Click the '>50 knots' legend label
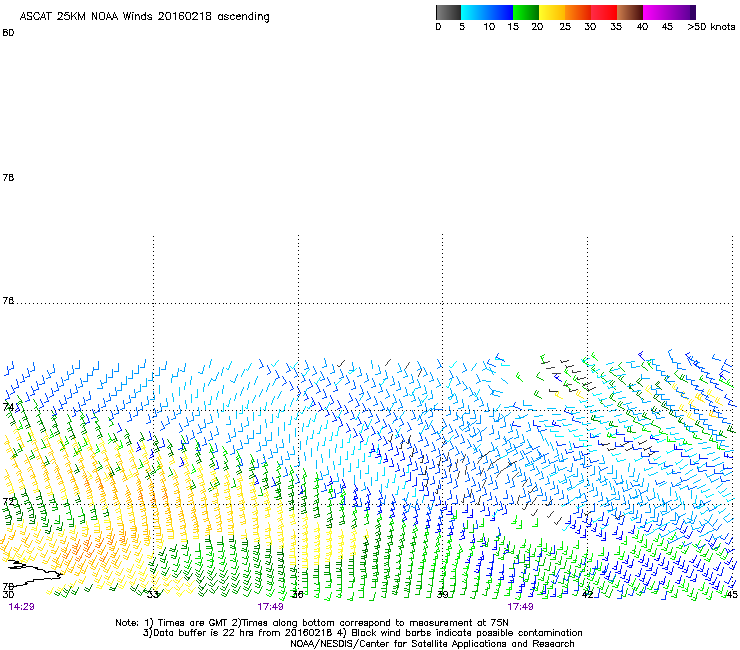 (x=711, y=27)
